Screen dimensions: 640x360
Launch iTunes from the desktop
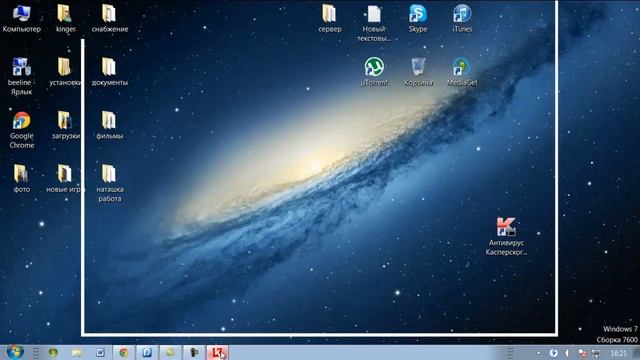click(x=462, y=18)
